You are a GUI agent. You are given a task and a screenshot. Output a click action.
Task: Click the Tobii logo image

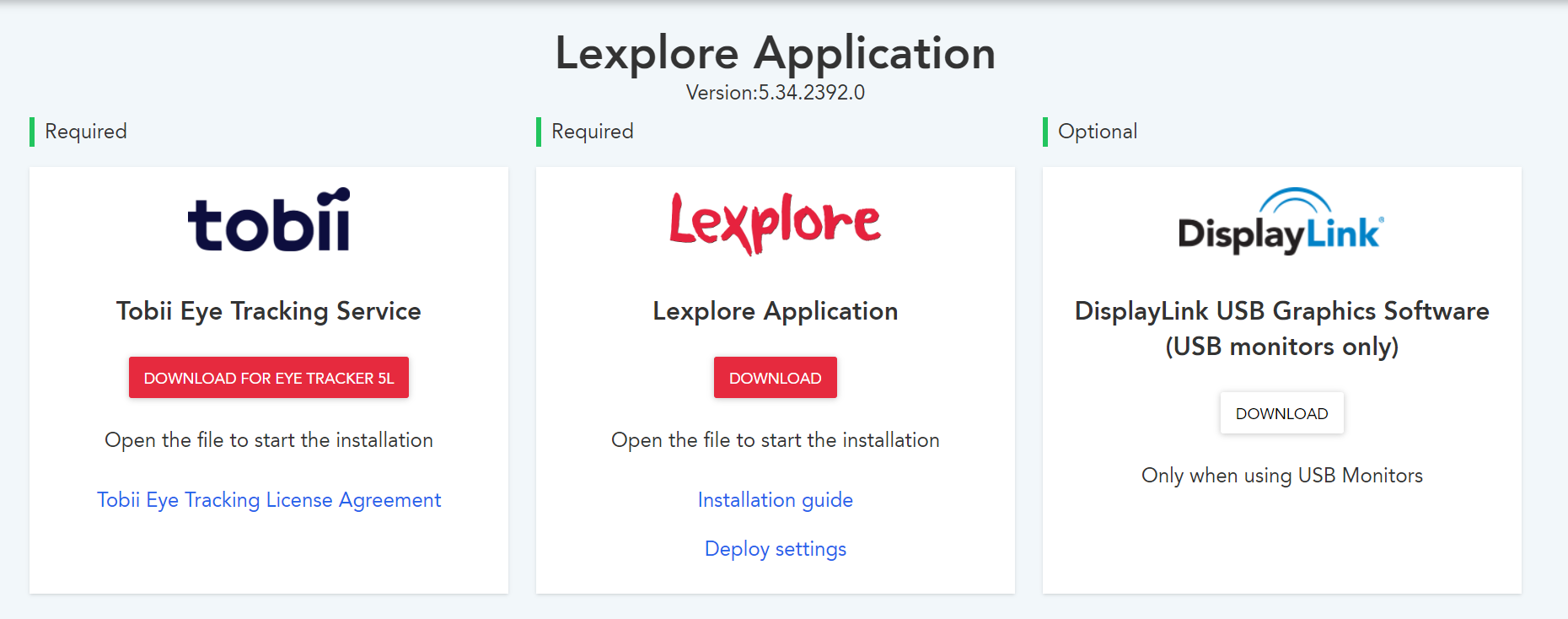coord(269,219)
